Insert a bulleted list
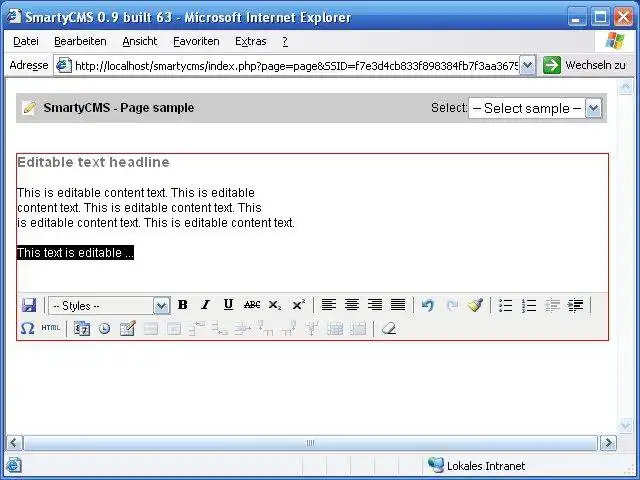Screen dimensions: 640x480 pos(505,304)
